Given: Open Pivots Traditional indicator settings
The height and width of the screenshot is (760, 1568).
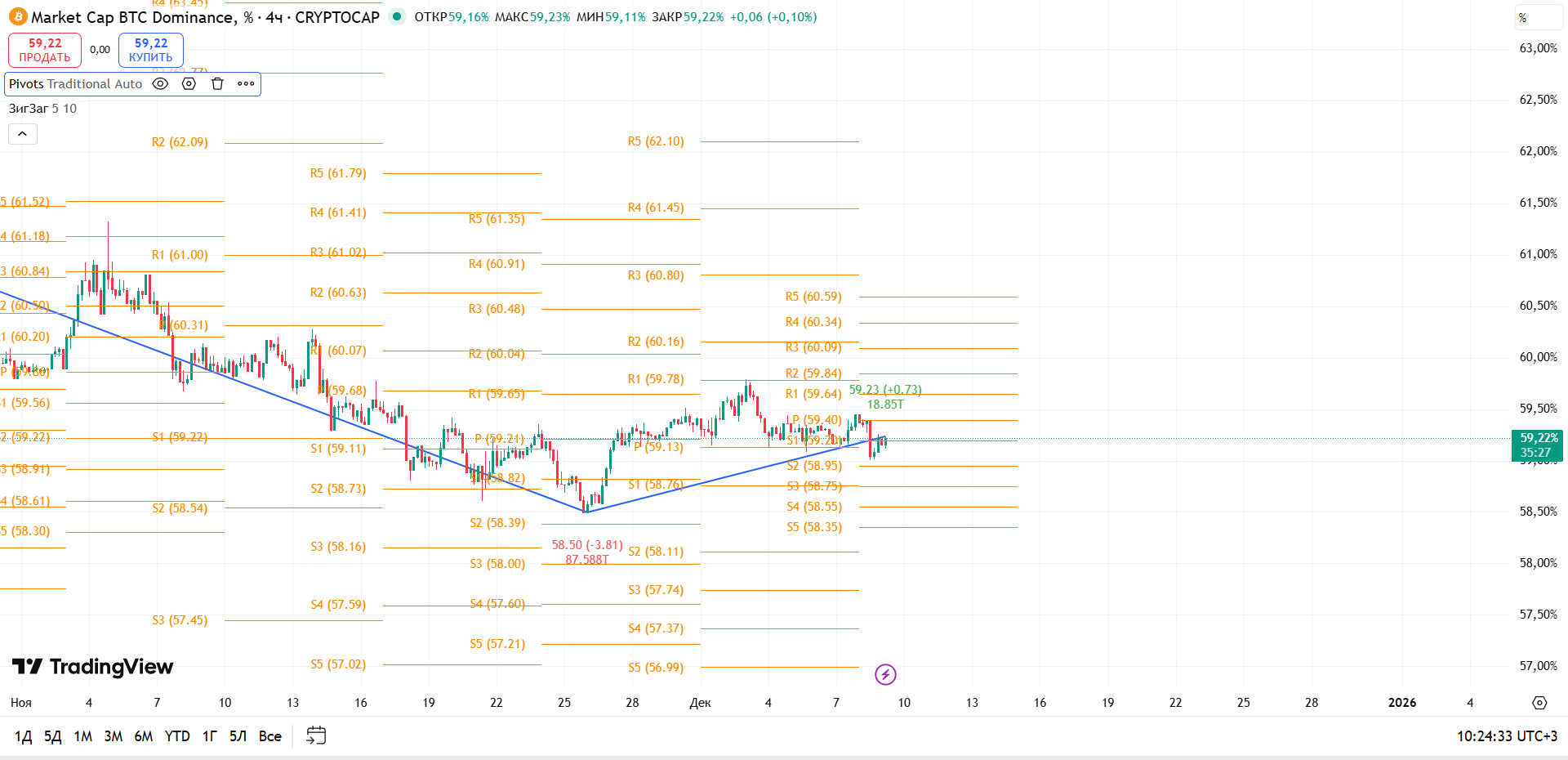Looking at the screenshot, I should pyautogui.click(x=189, y=83).
